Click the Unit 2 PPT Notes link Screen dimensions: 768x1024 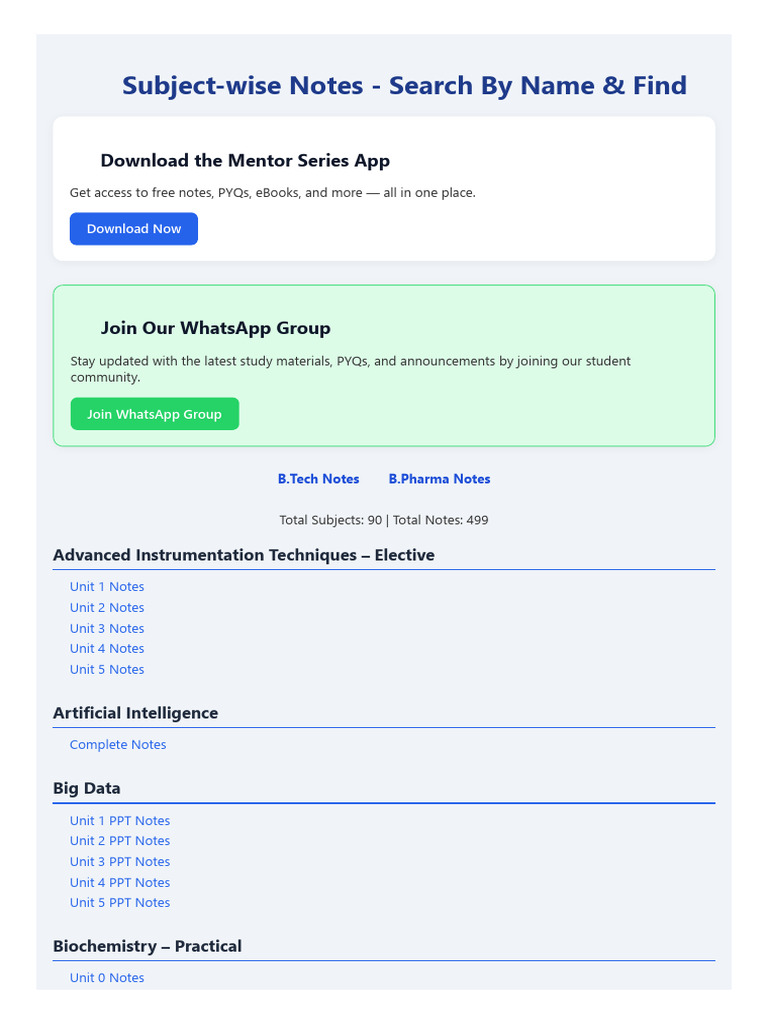pos(120,841)
